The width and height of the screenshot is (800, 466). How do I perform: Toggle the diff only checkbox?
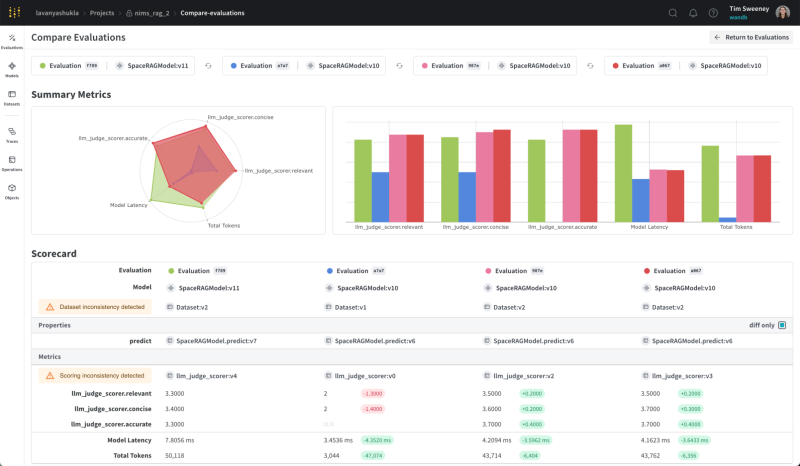[x=782, y=325]
